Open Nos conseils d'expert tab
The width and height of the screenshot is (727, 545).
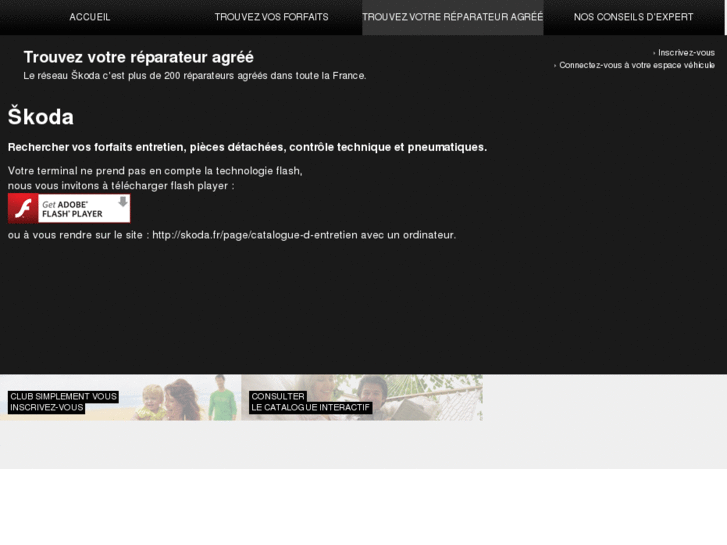pyautogui.click(x=633, y=17)
